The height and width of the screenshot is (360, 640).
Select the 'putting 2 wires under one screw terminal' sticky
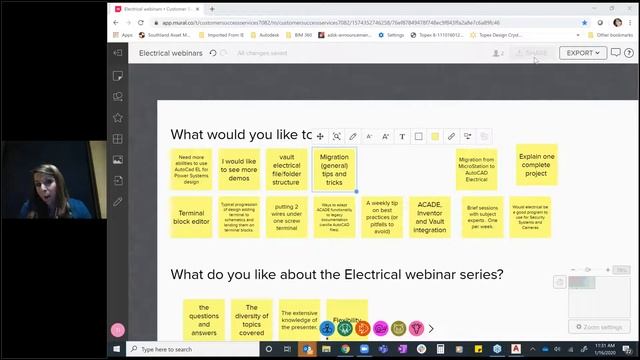click(287, 217)
